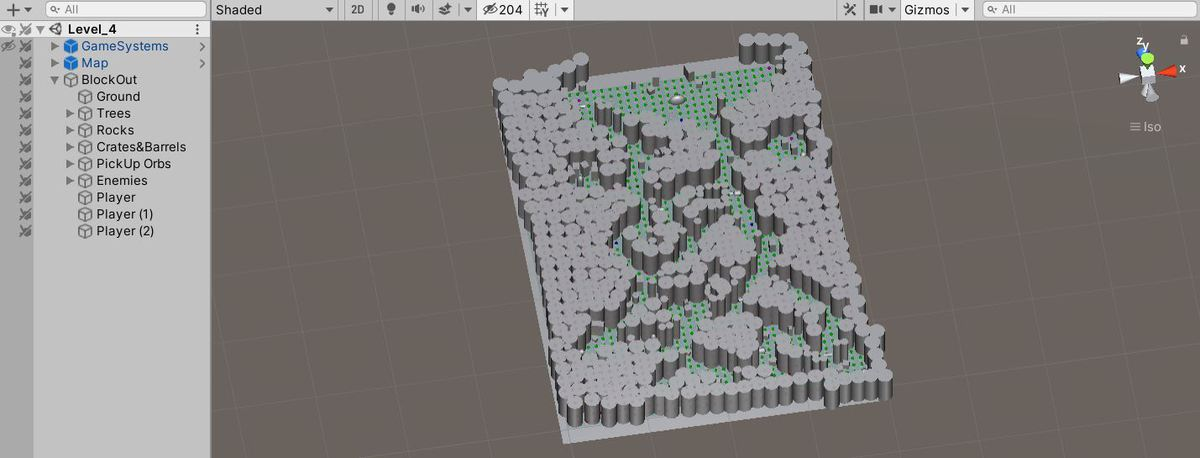Toggle pickability for Player (1) row
The width and height of the screenshot is (1200, 458).
click(x=25, y=215)
